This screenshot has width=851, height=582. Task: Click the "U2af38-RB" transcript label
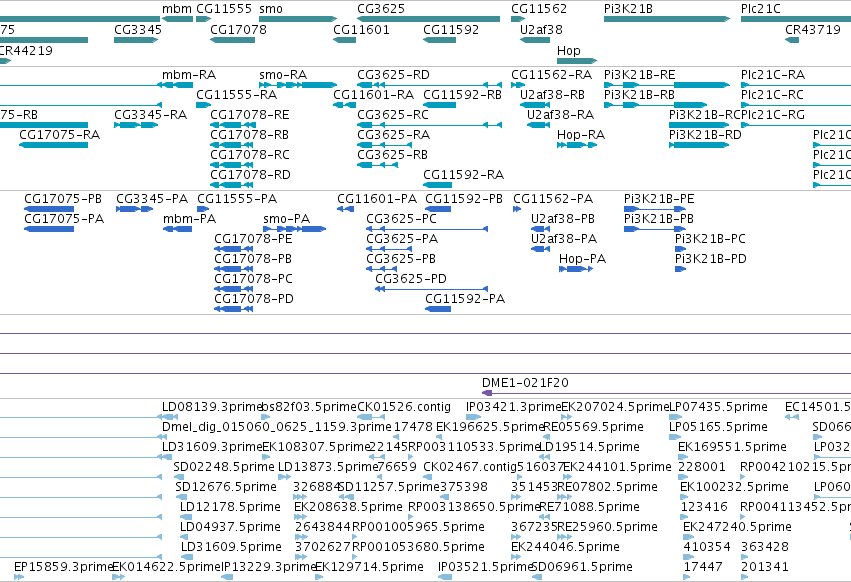pos(552,94)
